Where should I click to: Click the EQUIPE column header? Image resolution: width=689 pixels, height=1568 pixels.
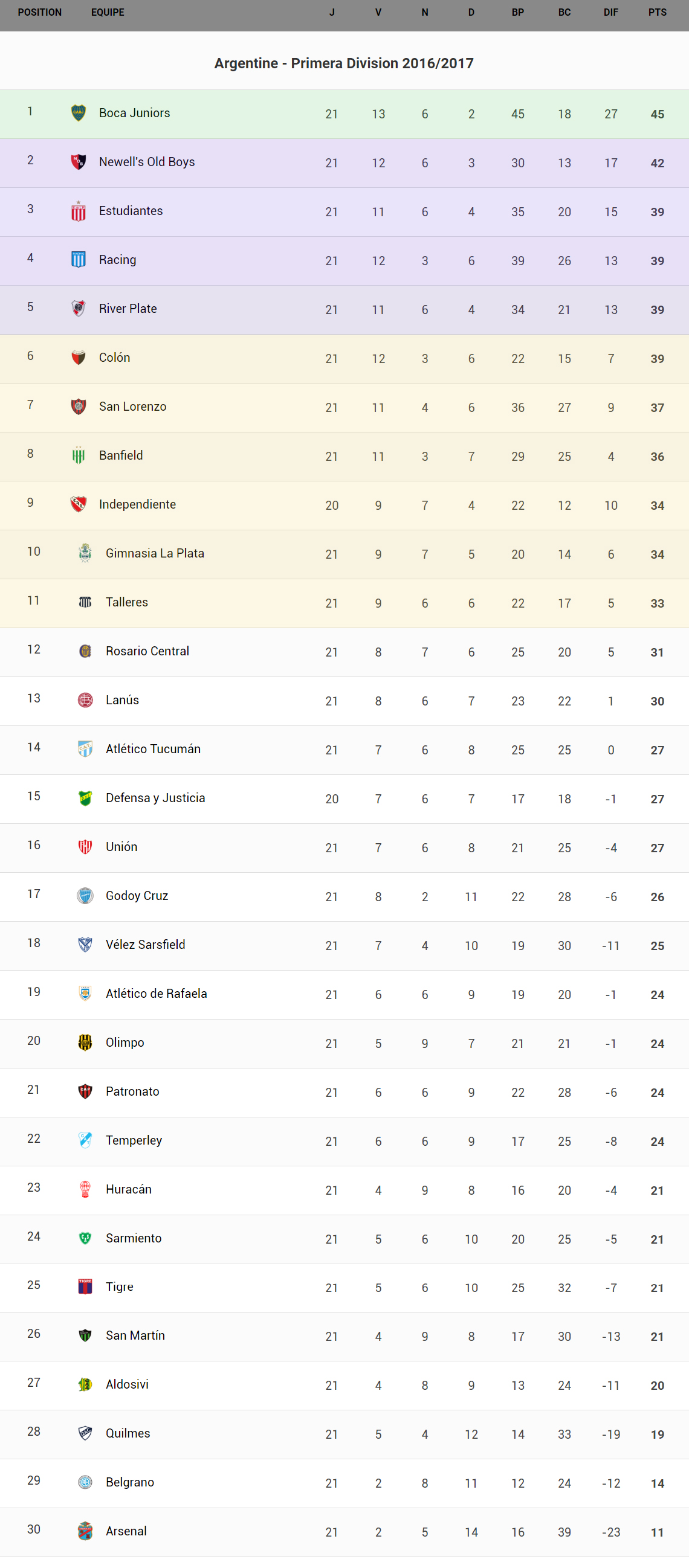(x=108, y=13)
